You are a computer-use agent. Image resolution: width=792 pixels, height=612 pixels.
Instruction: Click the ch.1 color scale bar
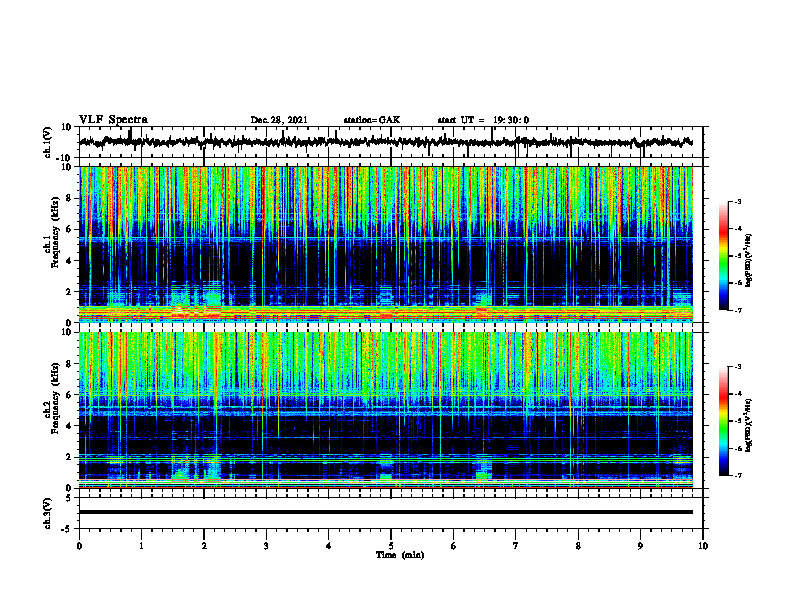point(724,256)
